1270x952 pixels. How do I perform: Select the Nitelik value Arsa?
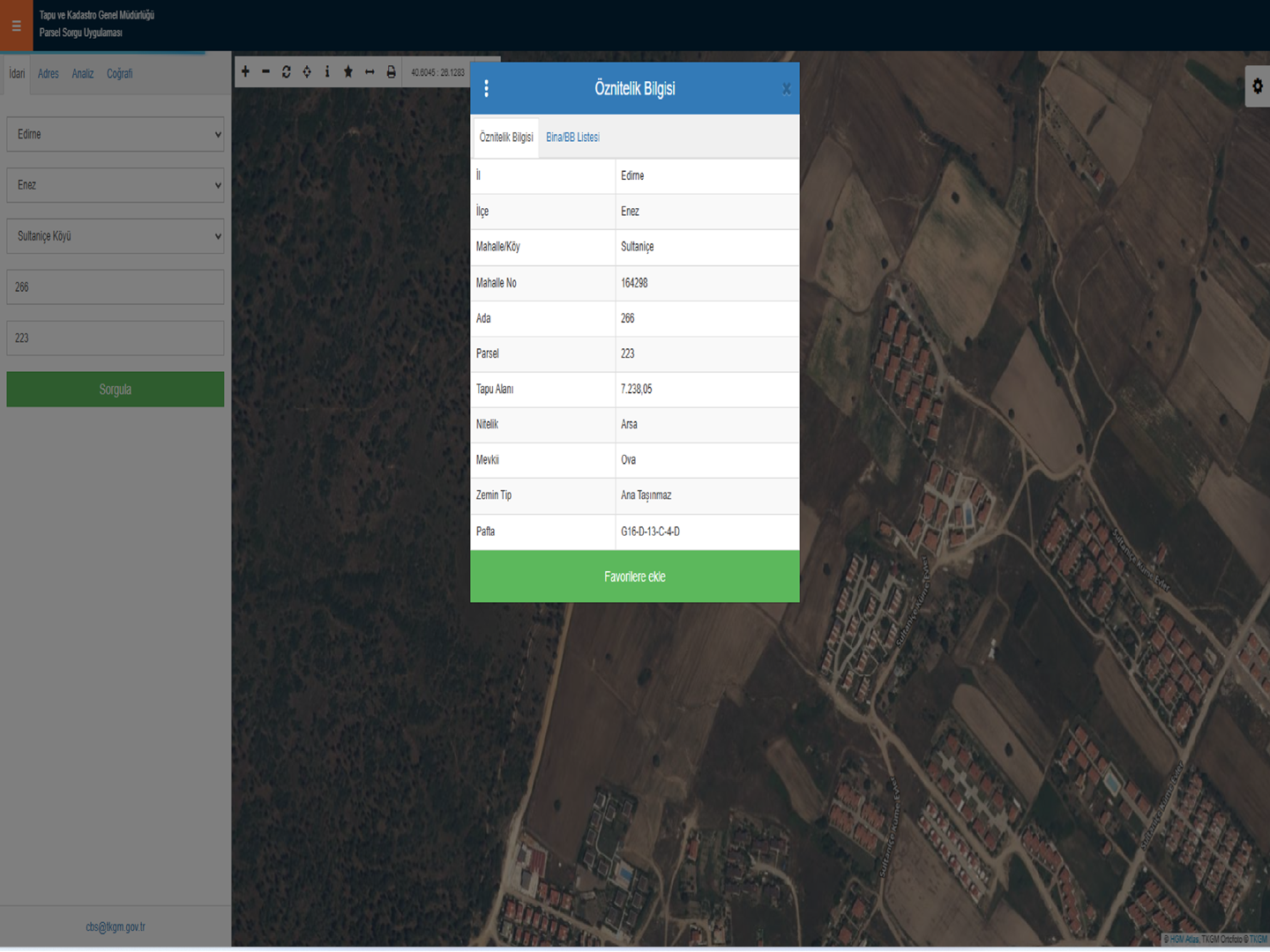pos(629,424)
